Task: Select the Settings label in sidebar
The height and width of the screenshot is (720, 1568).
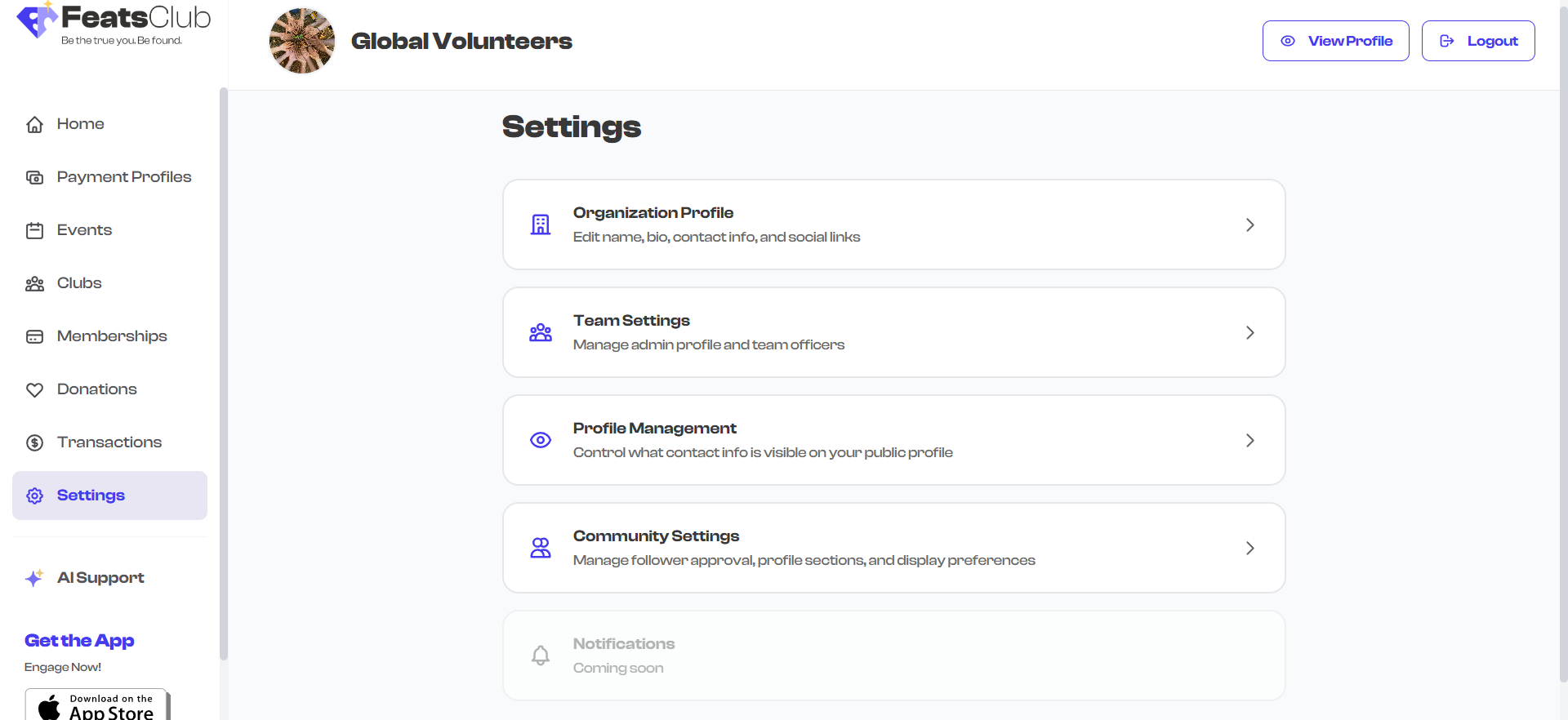Action: click(91, 496)
